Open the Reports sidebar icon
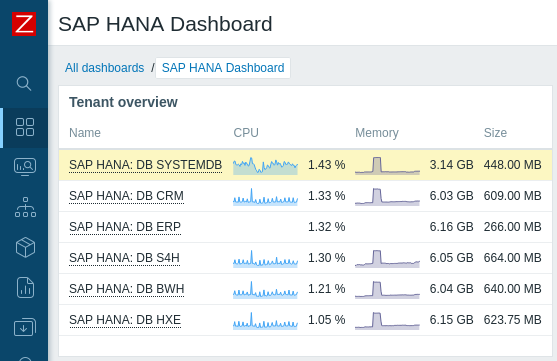 point(25,287)
